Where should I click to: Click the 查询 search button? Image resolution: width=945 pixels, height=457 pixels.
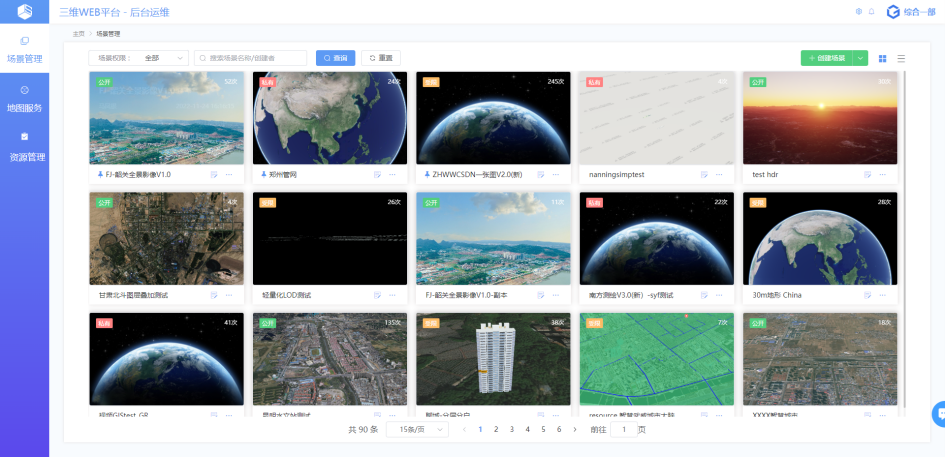(335, 58)
